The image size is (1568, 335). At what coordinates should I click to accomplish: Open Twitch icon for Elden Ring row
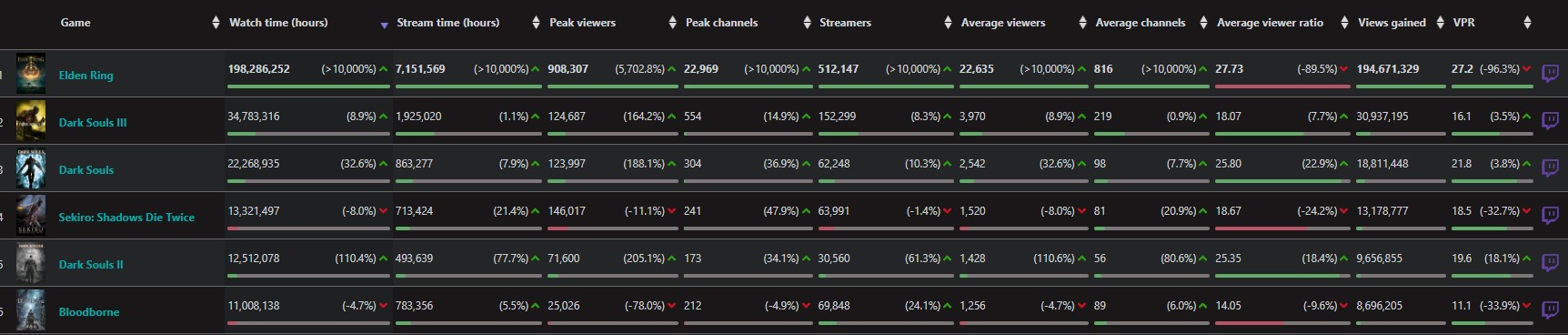[1550, 74]
